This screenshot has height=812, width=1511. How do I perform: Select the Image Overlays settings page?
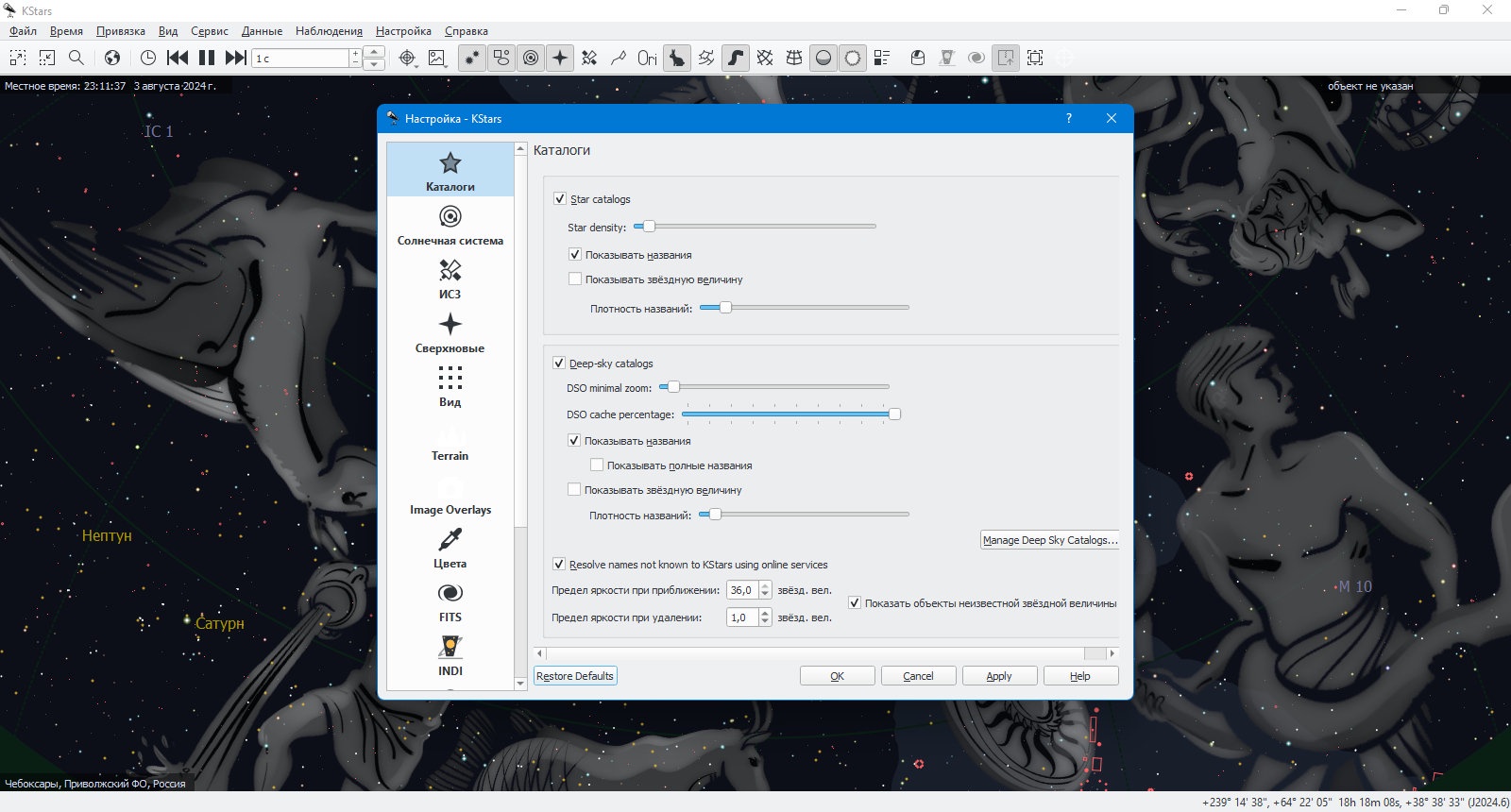pos(450,495)
